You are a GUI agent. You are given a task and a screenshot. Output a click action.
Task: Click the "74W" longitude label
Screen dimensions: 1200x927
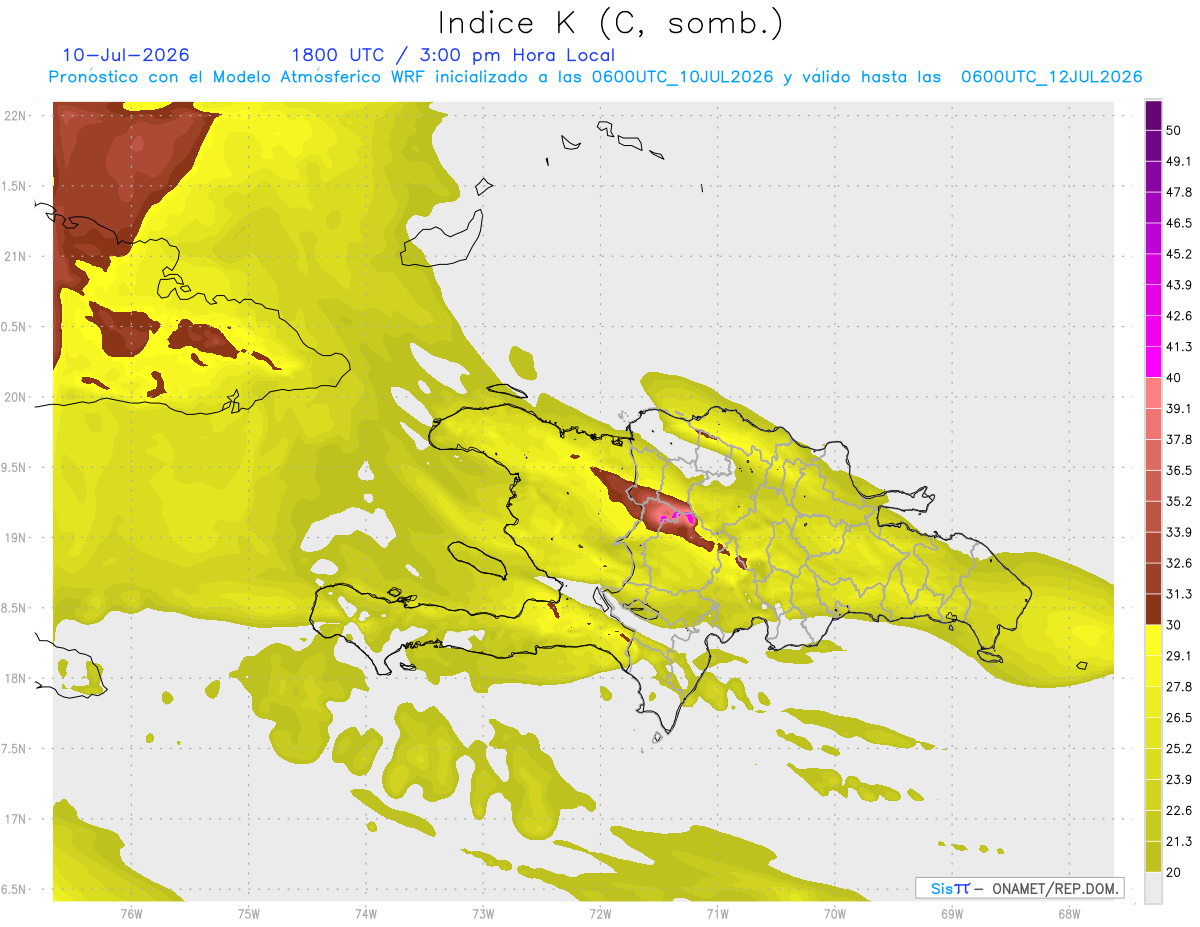point(366,914)
